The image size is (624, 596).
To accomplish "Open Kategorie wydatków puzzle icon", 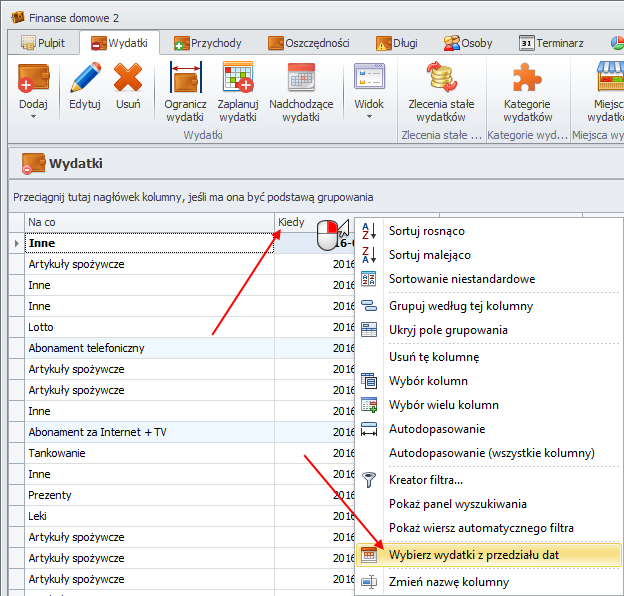I will [x=527, y=78].
